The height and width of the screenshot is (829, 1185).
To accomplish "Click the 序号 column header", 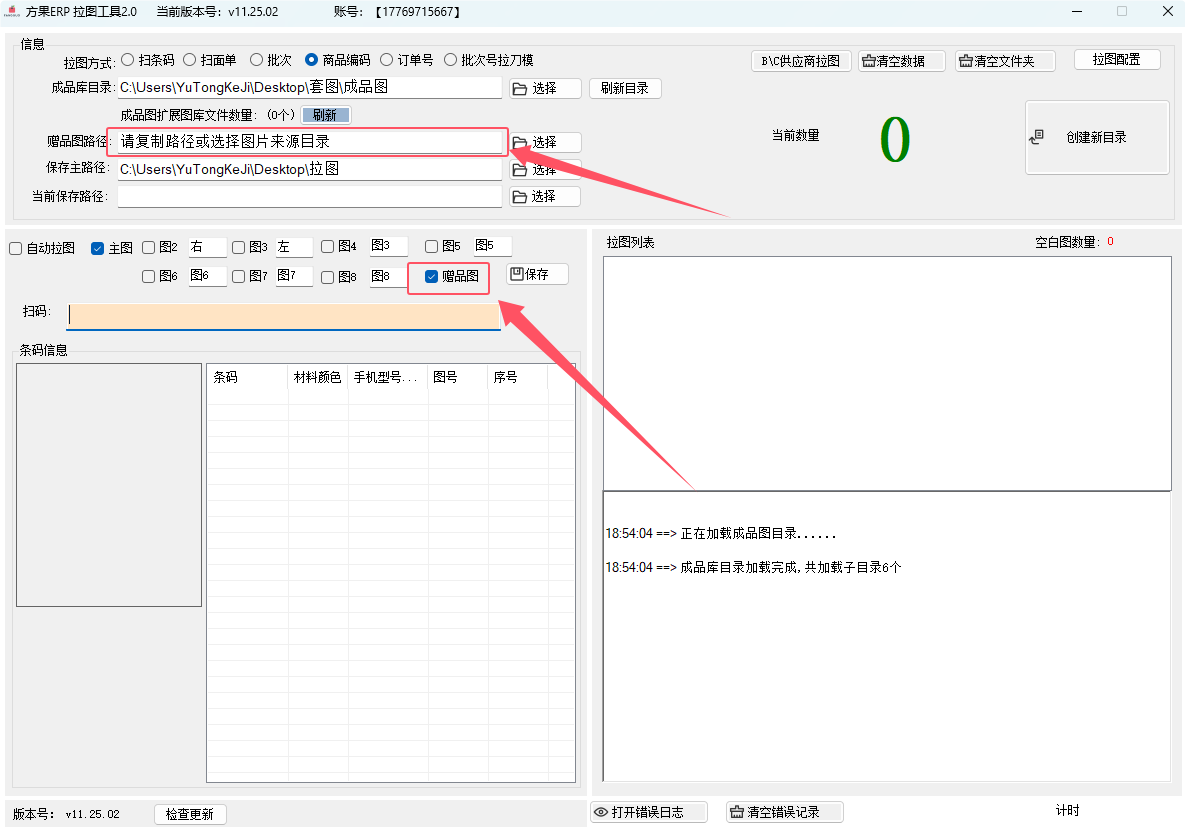I will click(518, 377).
